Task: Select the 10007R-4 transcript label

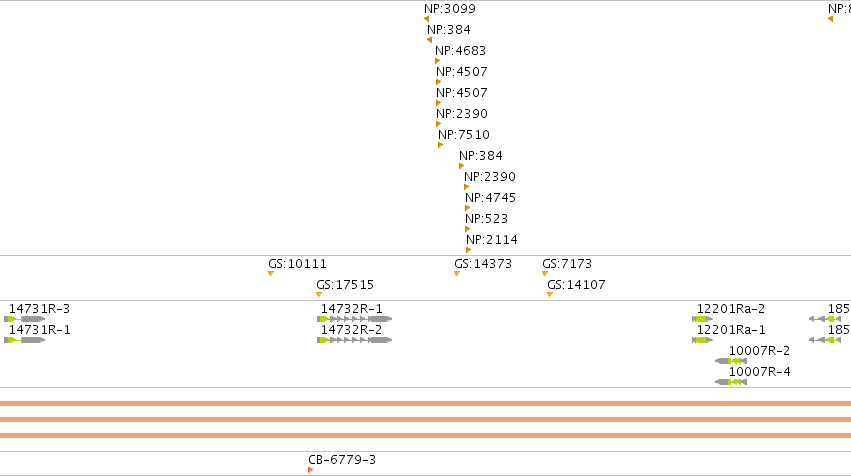Action: tap(759, 372)
